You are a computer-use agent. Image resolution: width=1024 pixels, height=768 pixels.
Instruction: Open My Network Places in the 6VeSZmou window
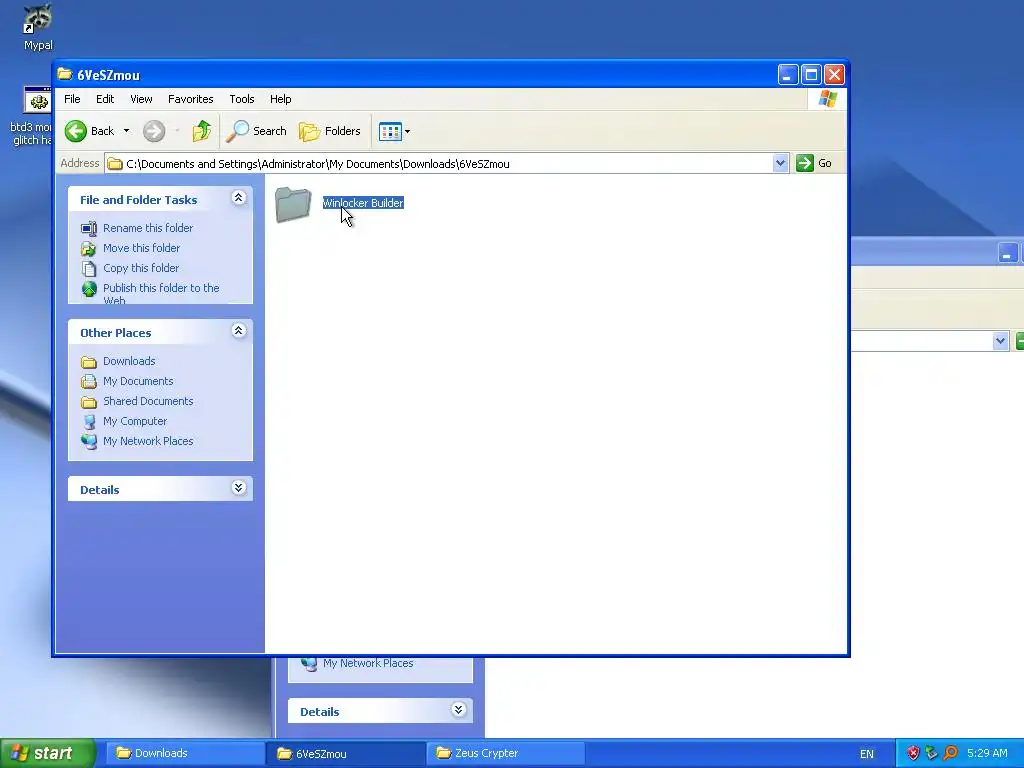tap(148, 441)
